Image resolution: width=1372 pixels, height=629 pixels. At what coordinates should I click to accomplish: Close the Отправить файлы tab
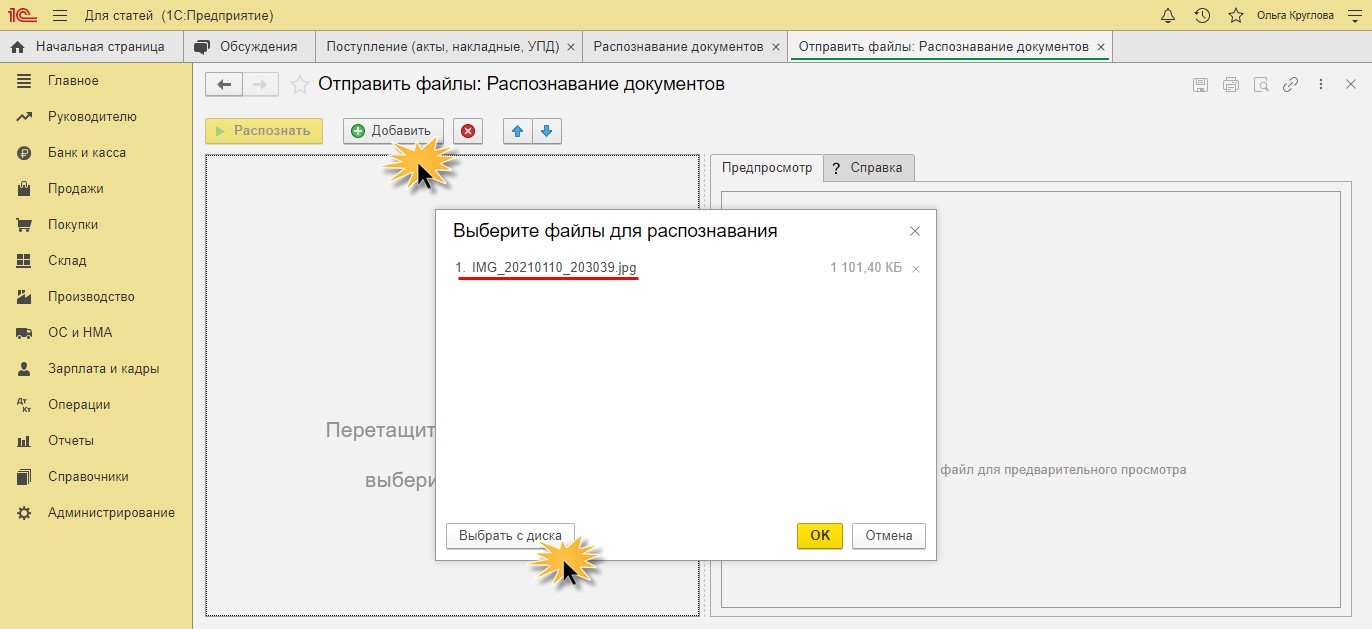(x=1101, y=47)
